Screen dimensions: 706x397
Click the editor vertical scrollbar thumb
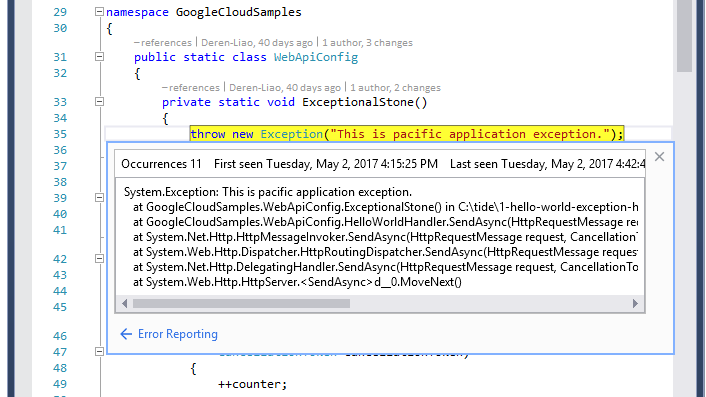(684, 36)
